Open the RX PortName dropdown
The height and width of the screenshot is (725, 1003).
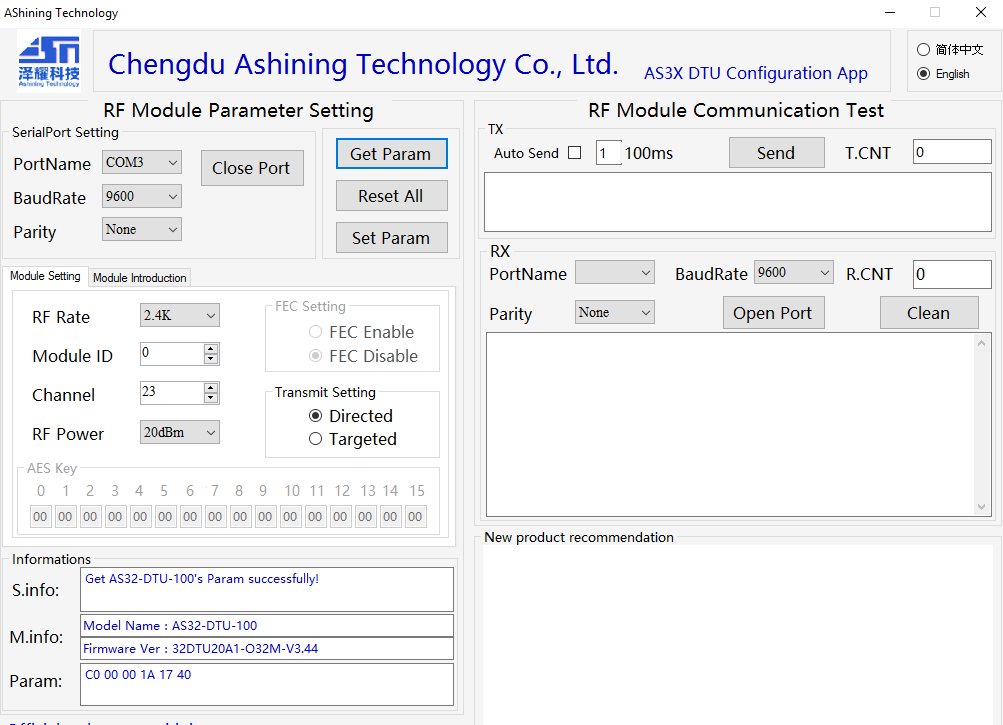[x=615, y=273]
